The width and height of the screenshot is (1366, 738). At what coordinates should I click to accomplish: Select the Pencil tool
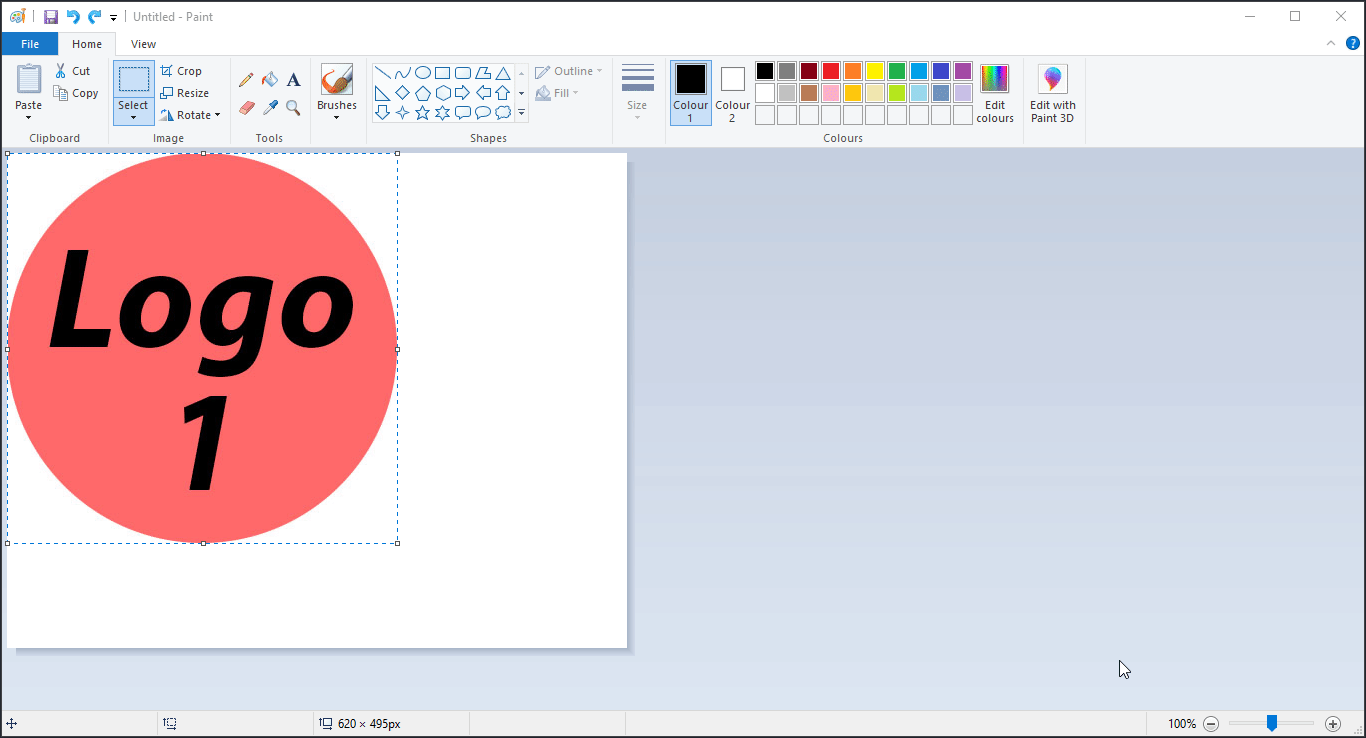tap(246, 80)
